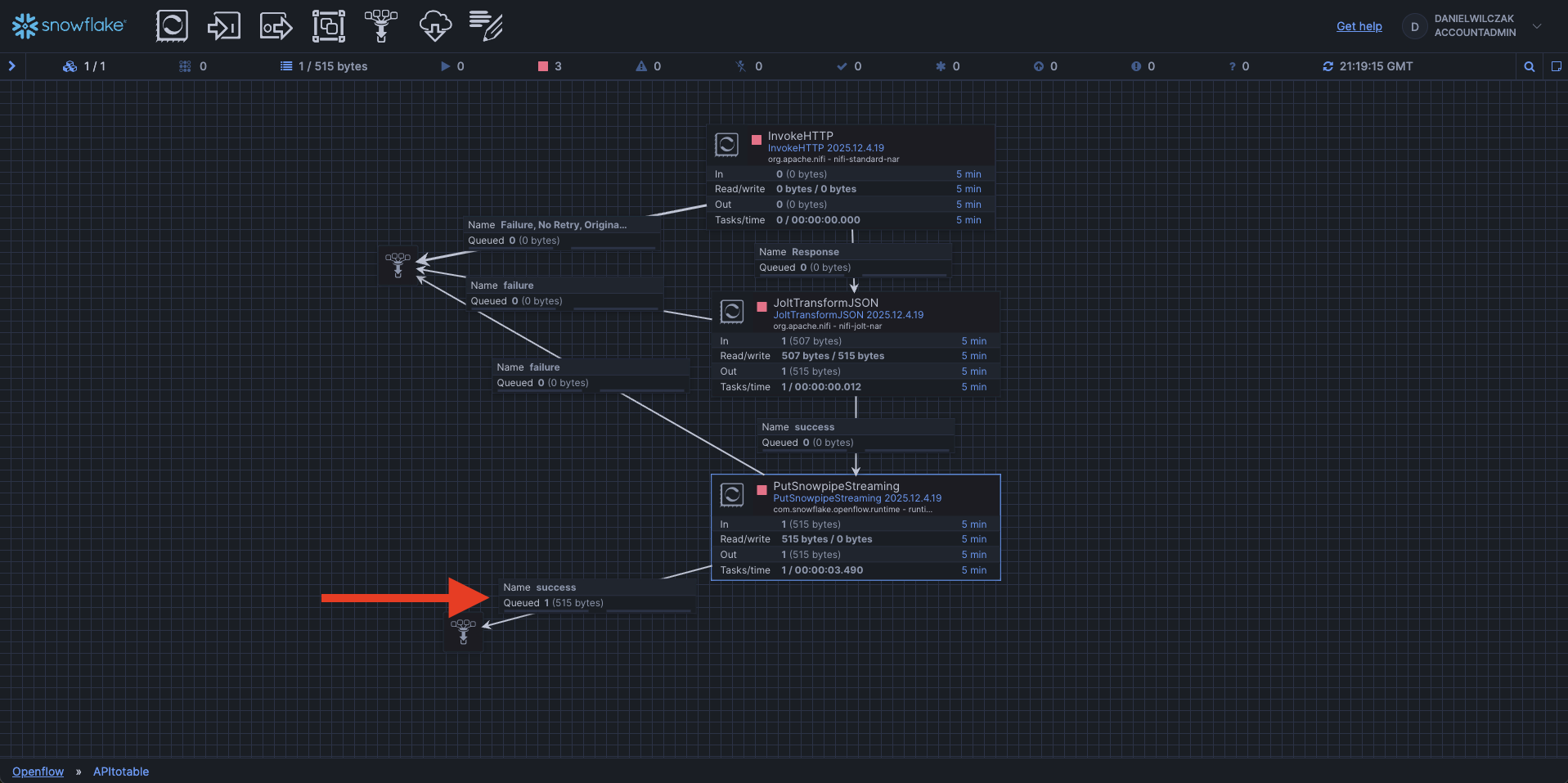Click the Import from Registry cloud icon
The height and width of the screenshot is (783, 1568).
(x=434, y=26)
